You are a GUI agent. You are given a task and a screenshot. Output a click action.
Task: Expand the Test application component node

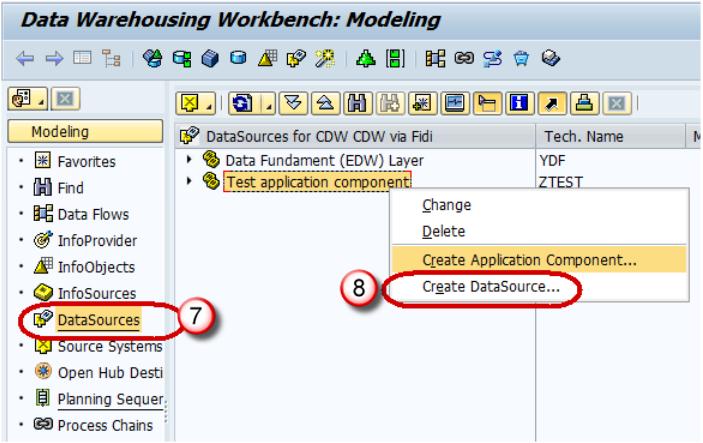click(x=190, y=181)
